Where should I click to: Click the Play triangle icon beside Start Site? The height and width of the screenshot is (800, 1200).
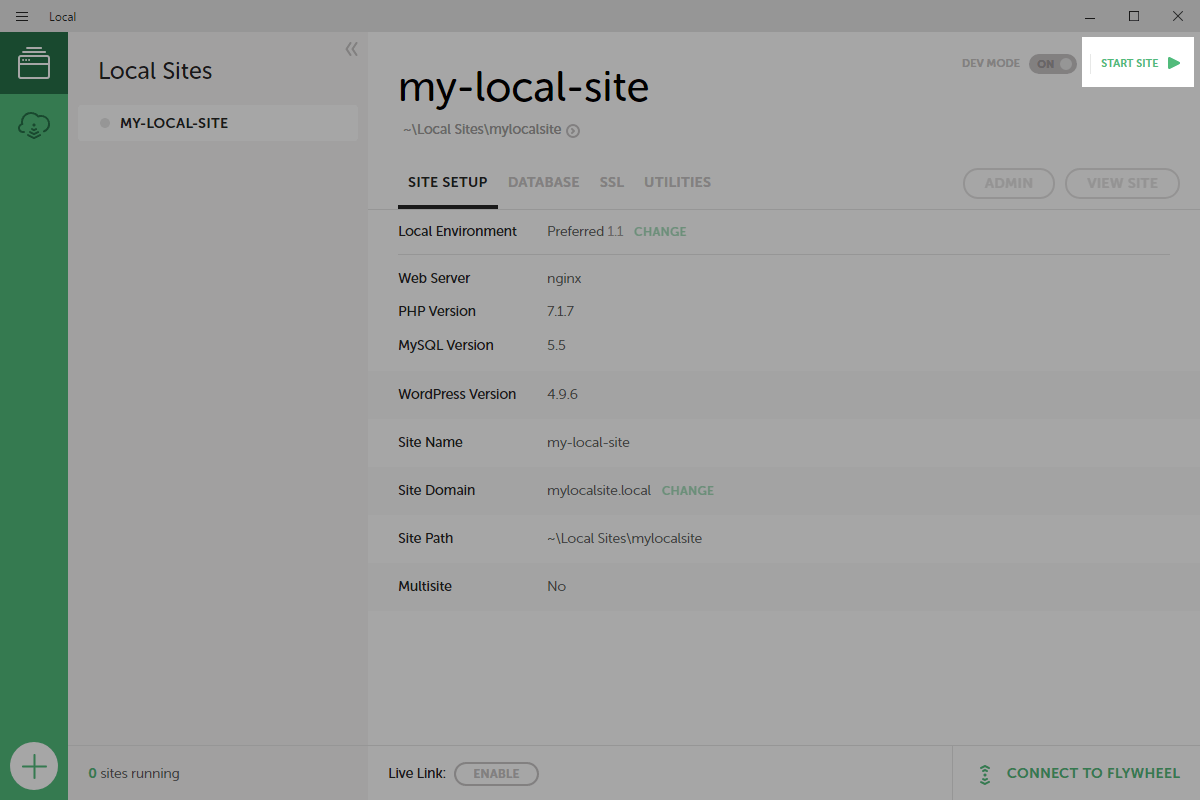(1174, 63)
